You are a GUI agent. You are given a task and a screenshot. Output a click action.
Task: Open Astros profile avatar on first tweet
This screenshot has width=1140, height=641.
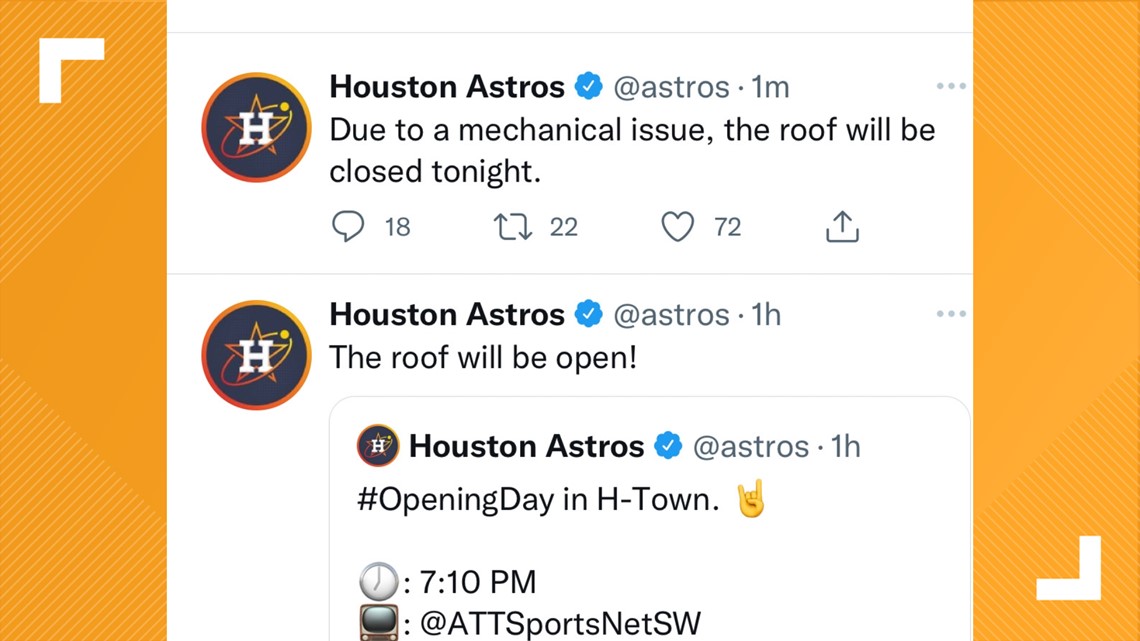click(x=256, y=127)
